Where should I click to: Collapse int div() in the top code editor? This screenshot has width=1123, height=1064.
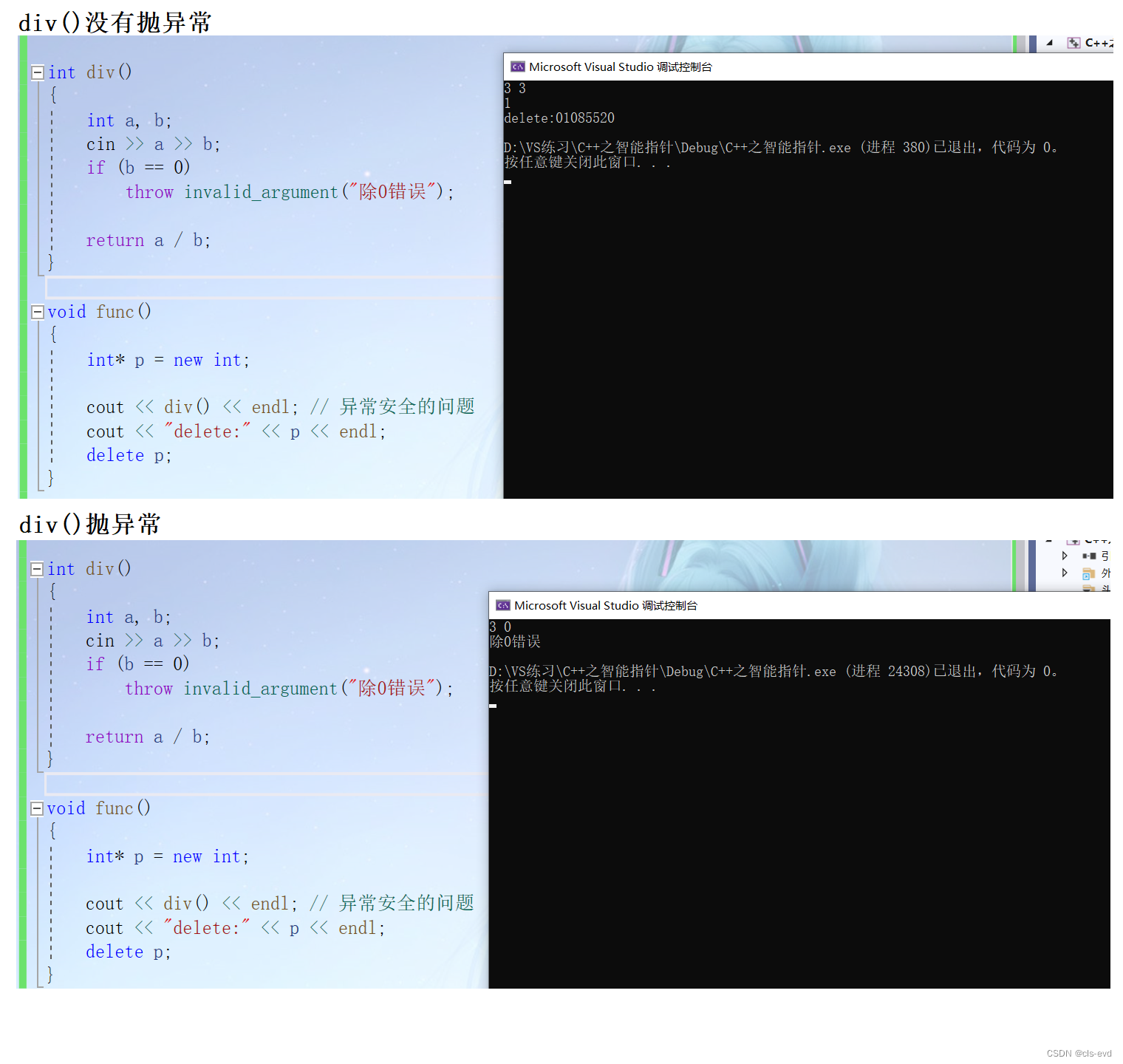click(x=38, y=72)
